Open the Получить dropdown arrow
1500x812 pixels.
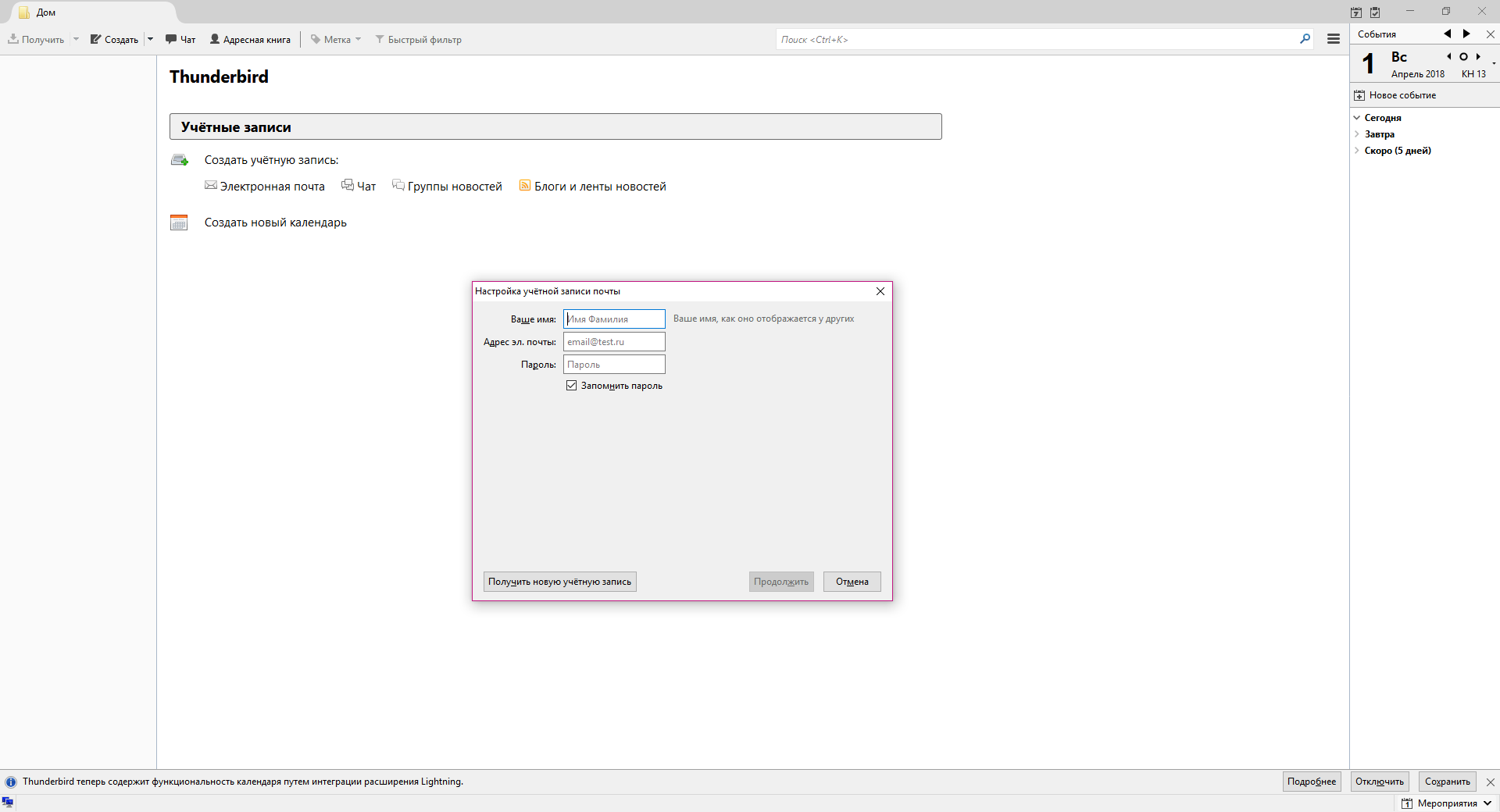(x=76, y=39)
